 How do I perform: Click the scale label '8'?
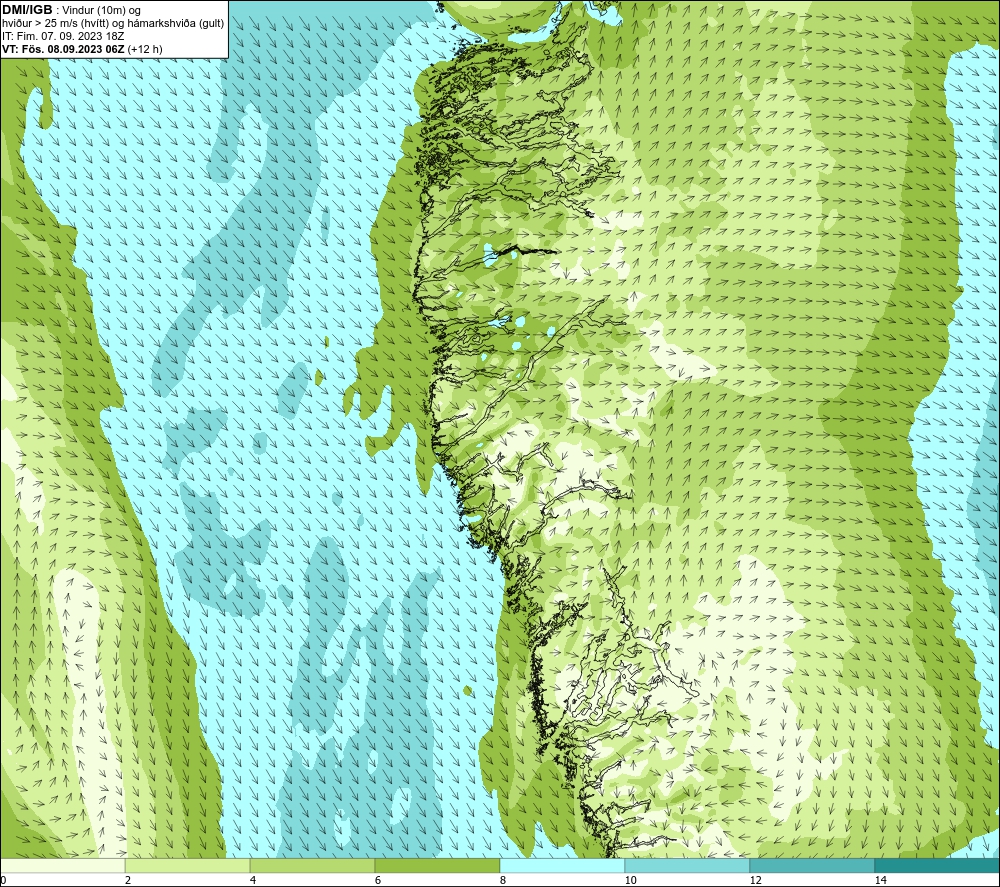(503, 880)
